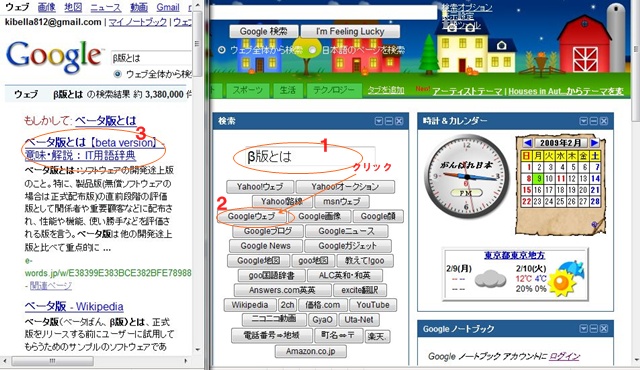This screenshot has width=640, height=370.
Task: Select ウェブ全体から検索 radio on iGoogle header
Action: (222, 50)
